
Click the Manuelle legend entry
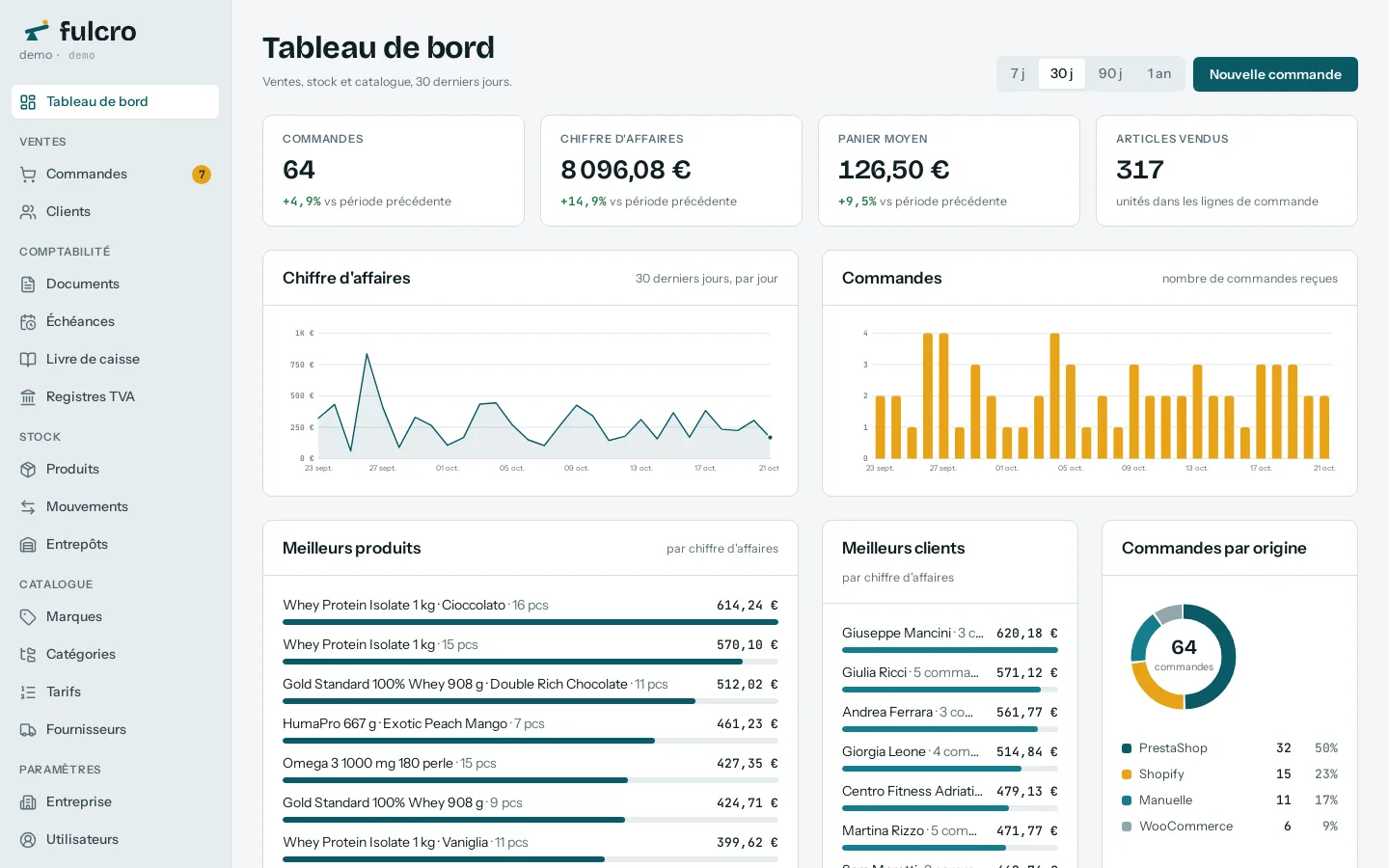1230,800
